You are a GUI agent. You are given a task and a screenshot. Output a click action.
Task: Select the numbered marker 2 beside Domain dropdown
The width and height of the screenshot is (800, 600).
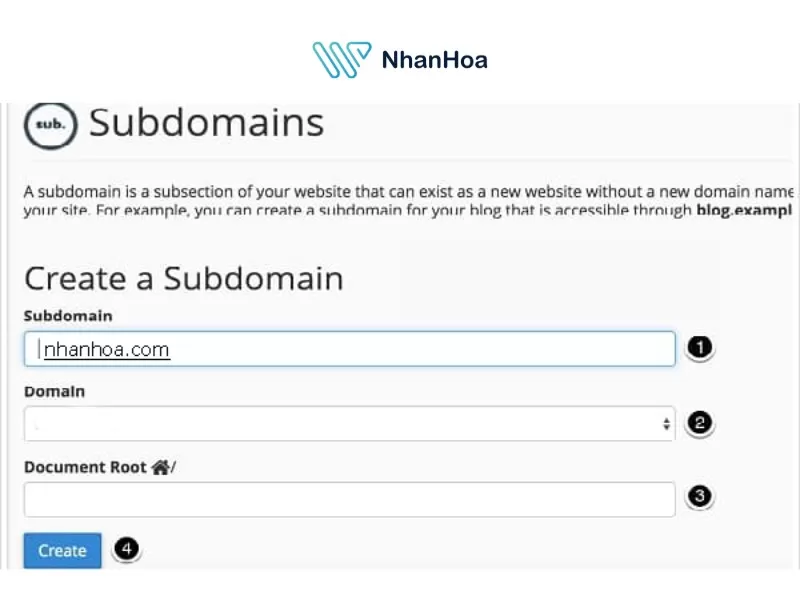[699, 422]
